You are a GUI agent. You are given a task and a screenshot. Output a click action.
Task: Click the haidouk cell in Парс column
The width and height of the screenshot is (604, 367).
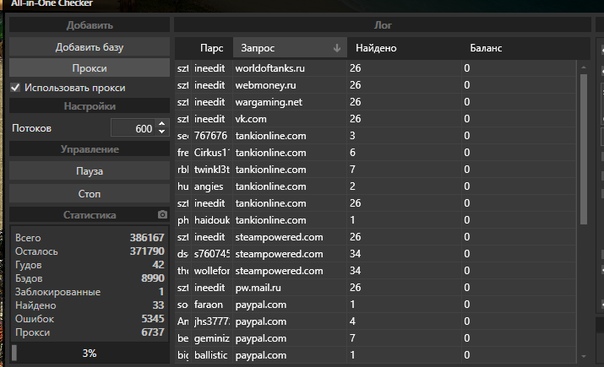coord(211,220)
